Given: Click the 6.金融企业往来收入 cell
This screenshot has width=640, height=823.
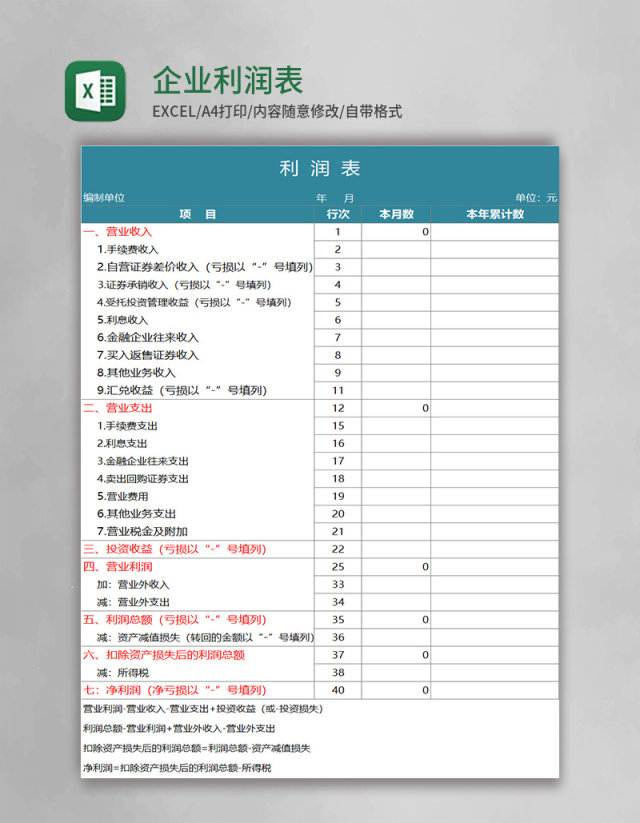Looking at the screenshot, I should pos(198,337).
